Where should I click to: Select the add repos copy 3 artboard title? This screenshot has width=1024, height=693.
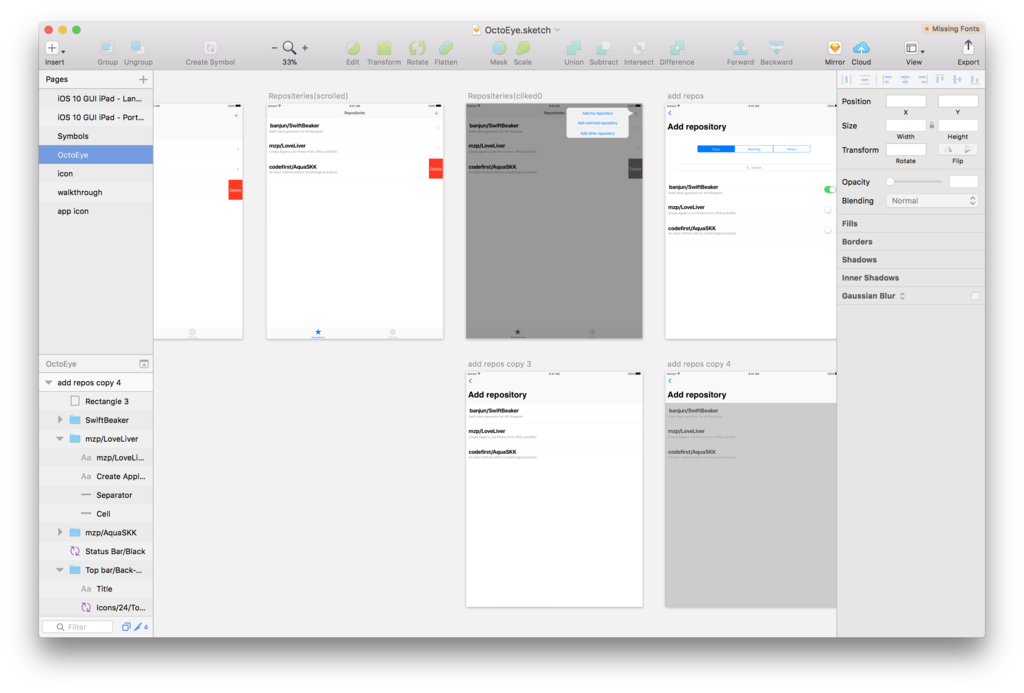pos(500,364)
